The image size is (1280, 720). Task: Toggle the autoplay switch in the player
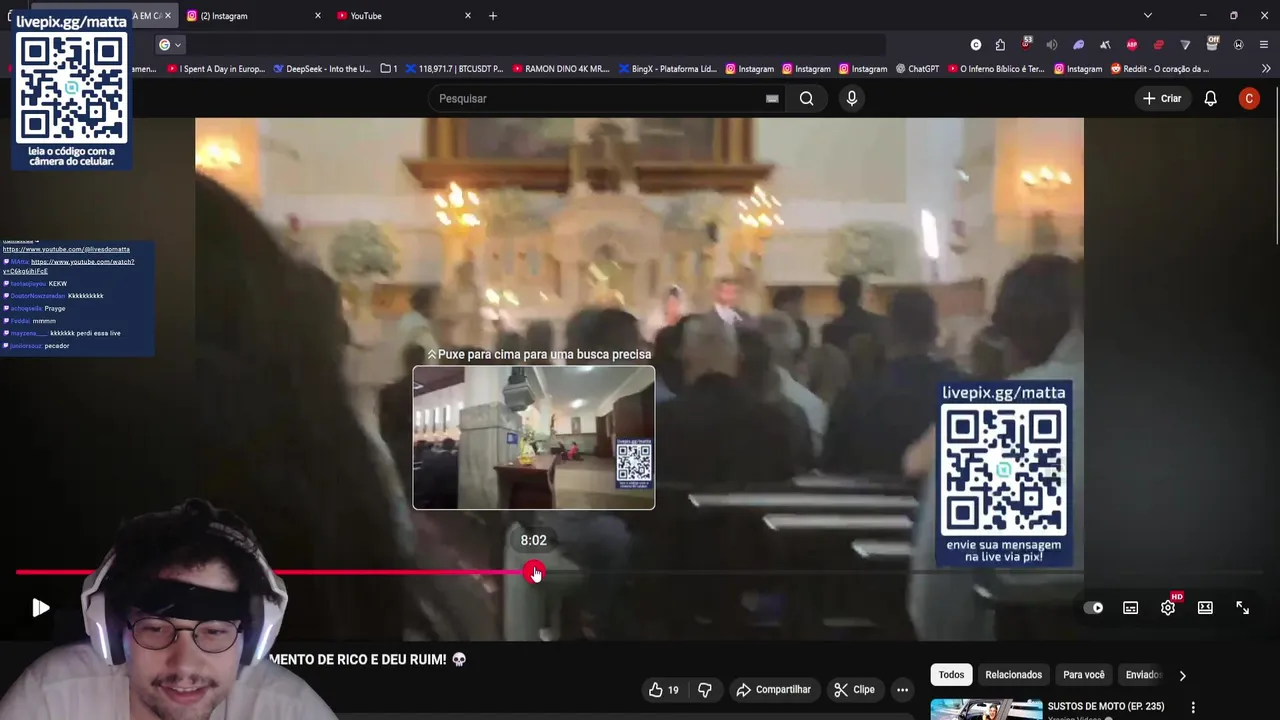(1094, 608)
